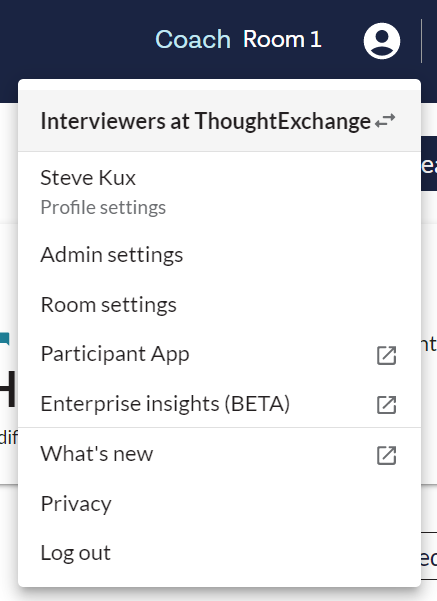Click the Enterprise insights external link icon
This screenshot has height=601, width=437.
386,405
